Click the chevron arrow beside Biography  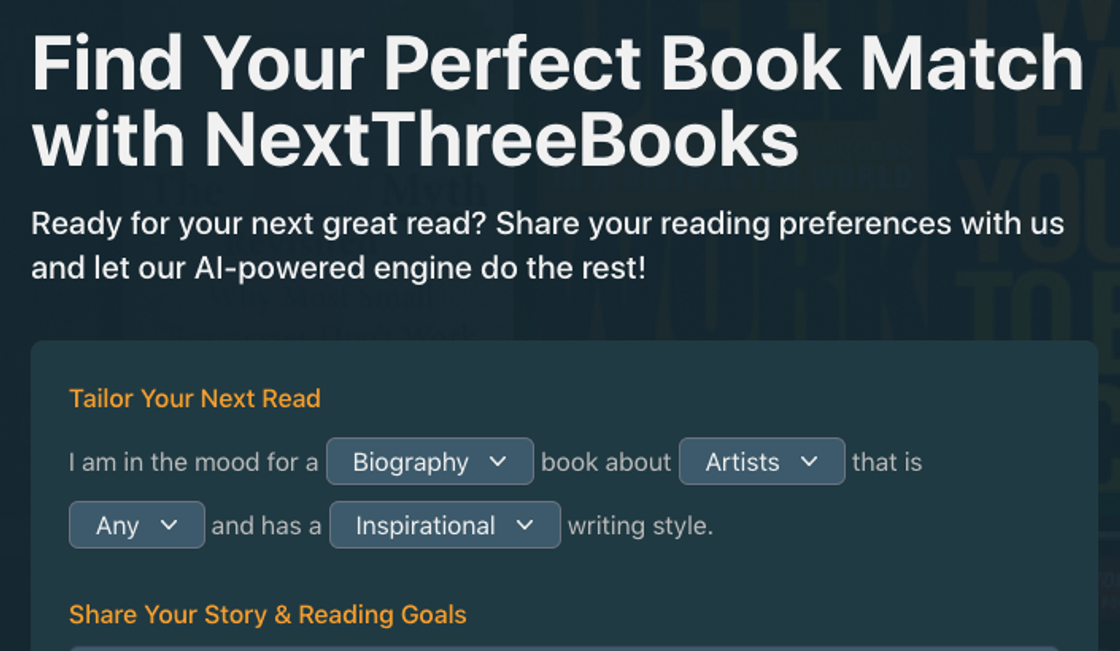[x=498, y=462]
